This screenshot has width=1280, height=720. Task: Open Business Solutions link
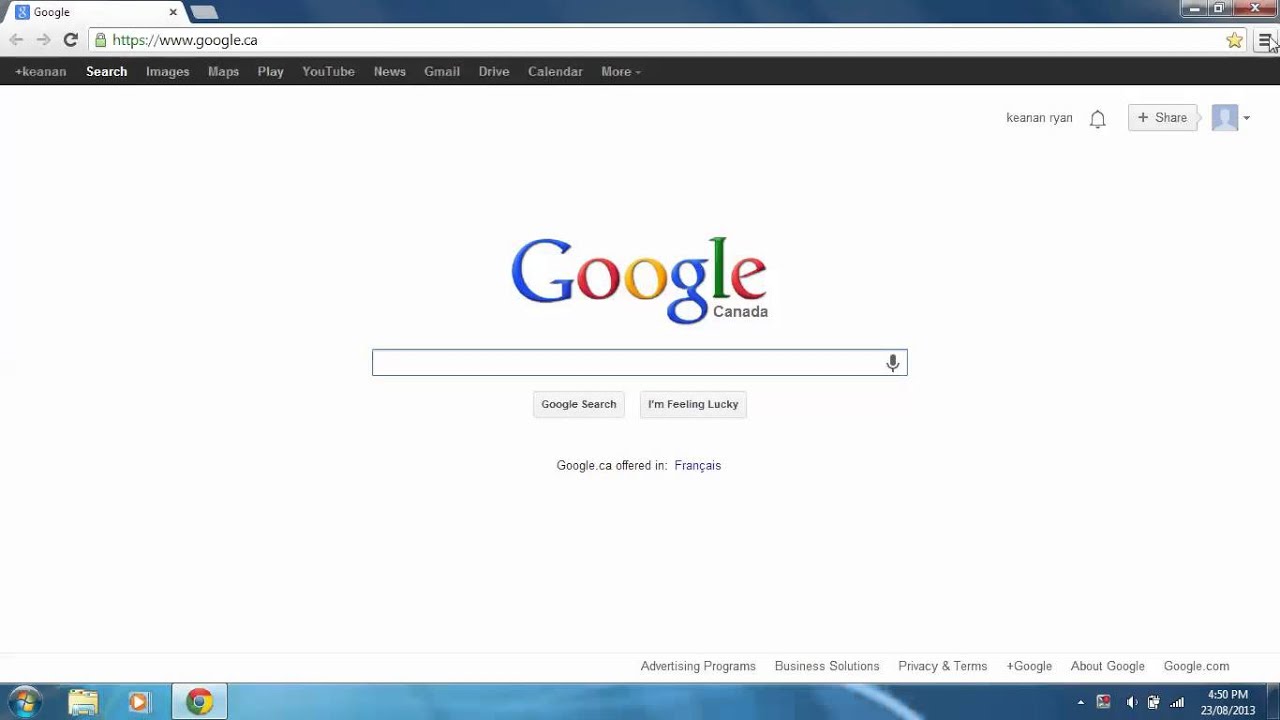(827, 666)
